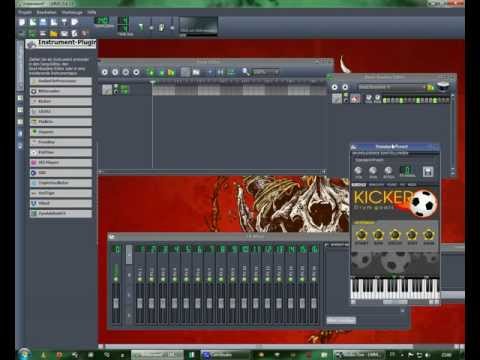Click the ENV/LFO tab in Kicker window
The width and height of the screenshot is (480, 360).
pos(376,184)
